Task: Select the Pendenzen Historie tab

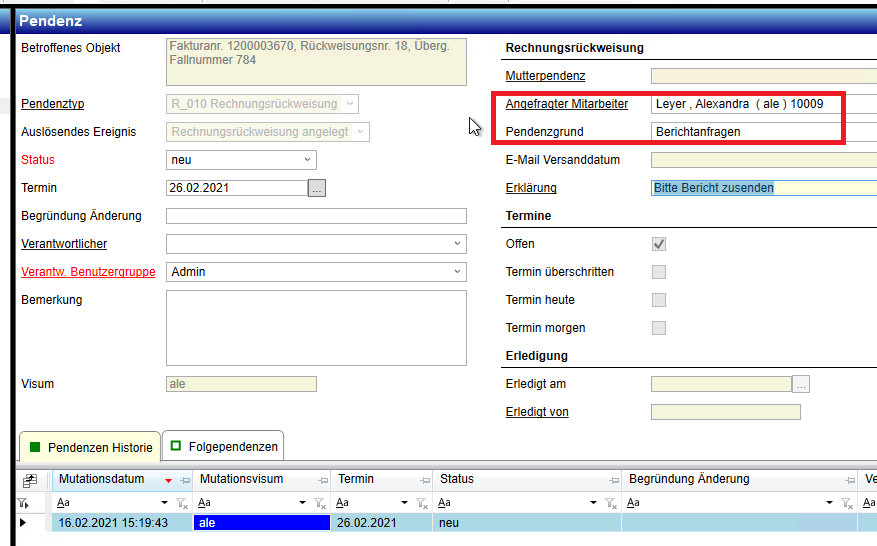Action: 90,446
